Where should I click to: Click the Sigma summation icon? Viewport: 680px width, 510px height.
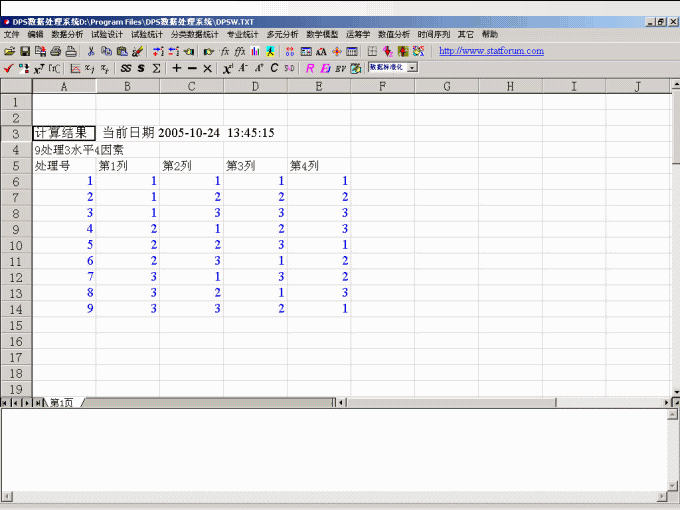pos(156,68)
